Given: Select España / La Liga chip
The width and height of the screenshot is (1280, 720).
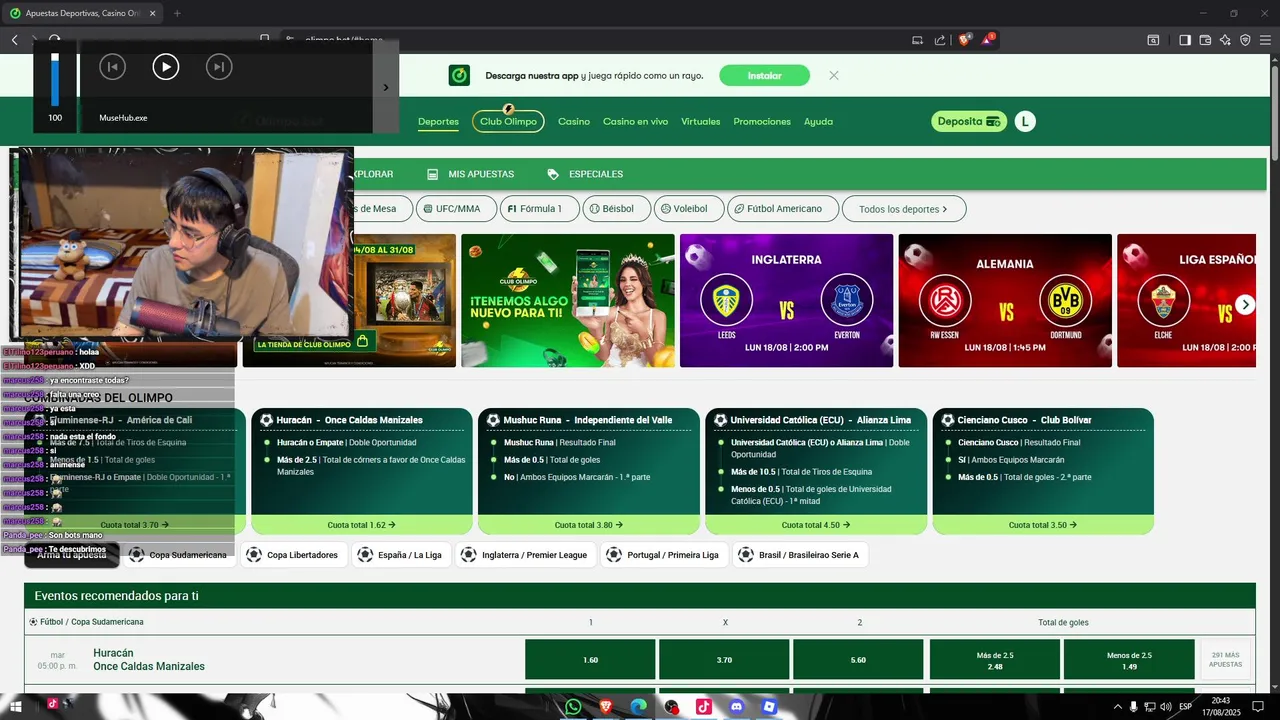Looking at the screenshot, I should 400,555.
